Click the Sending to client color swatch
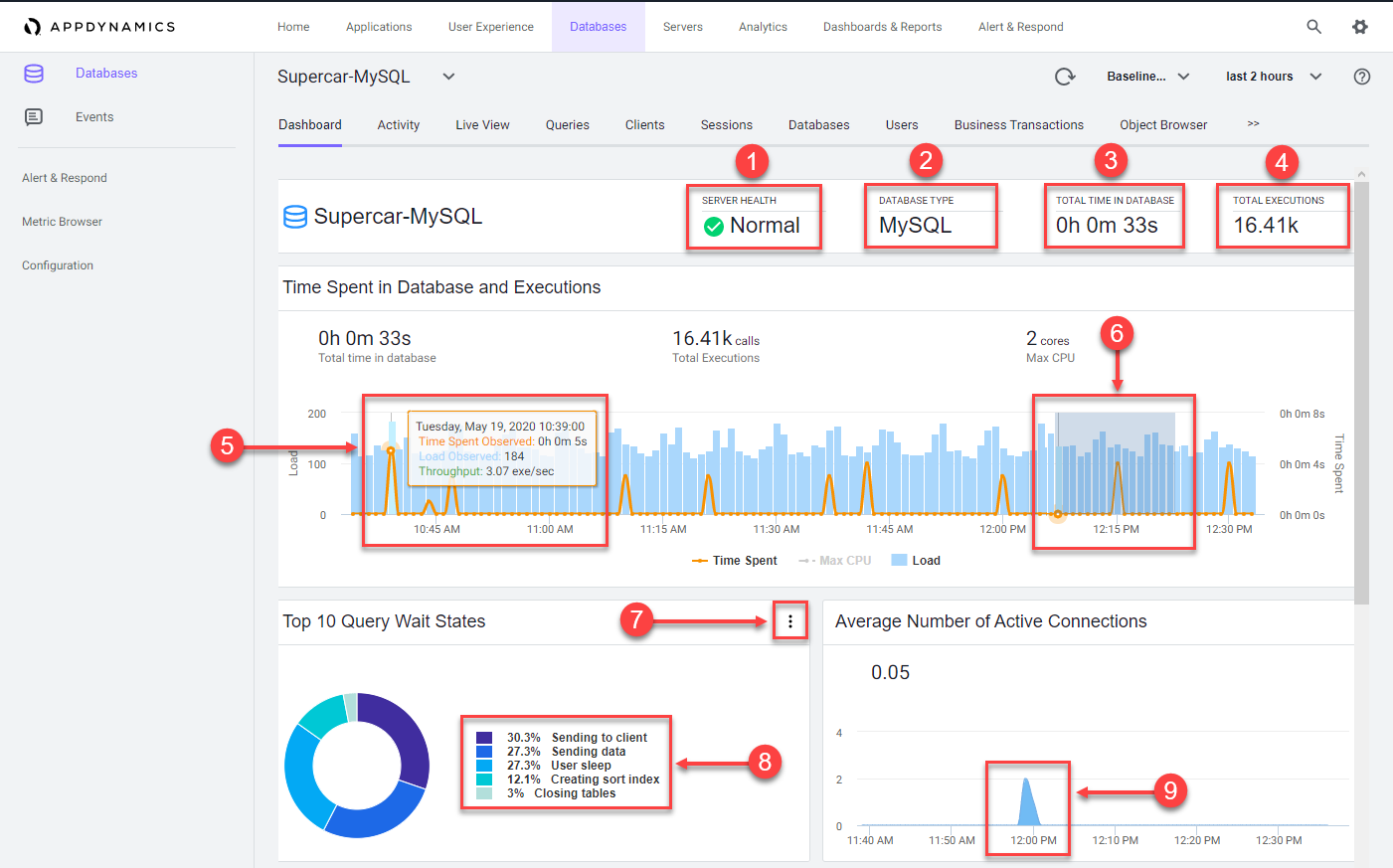This screenshot has height=868, width=1393. 484,738
